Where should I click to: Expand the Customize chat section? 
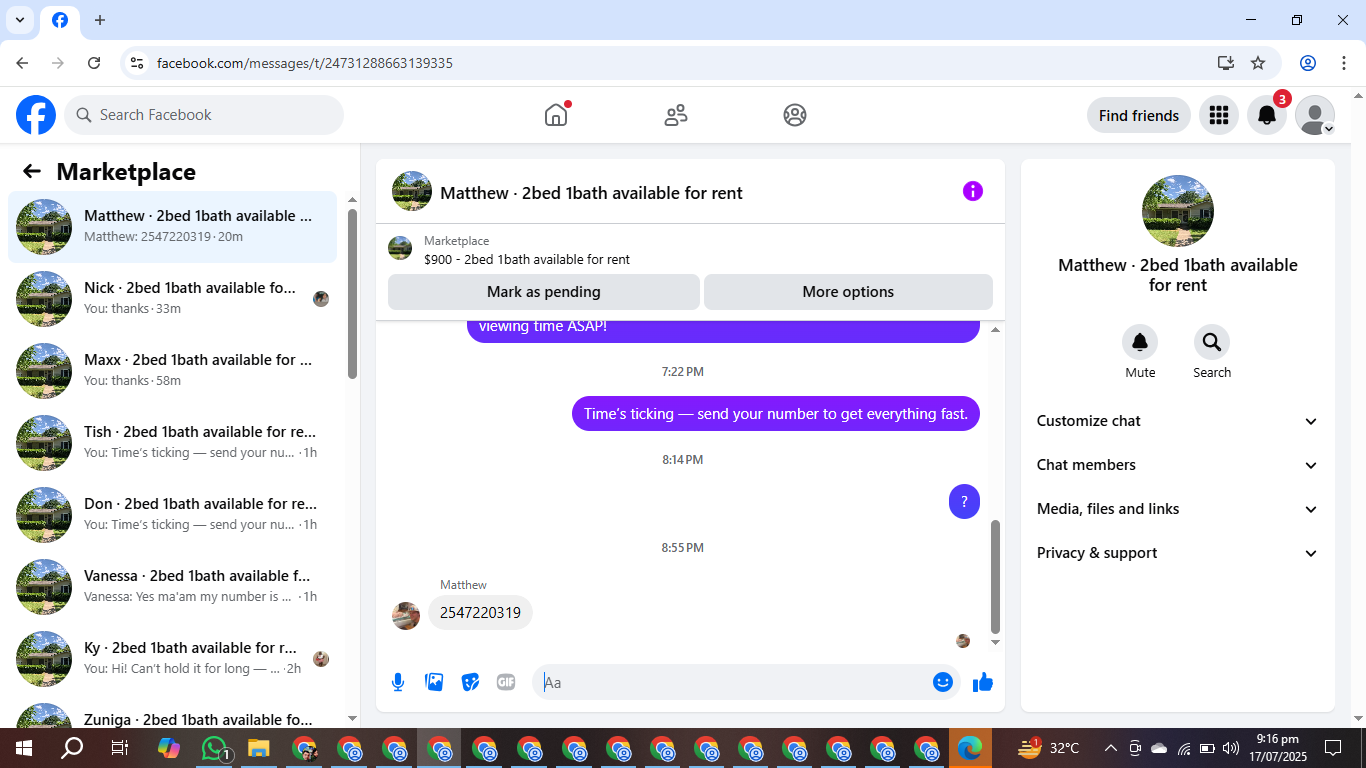point(1178,421)
